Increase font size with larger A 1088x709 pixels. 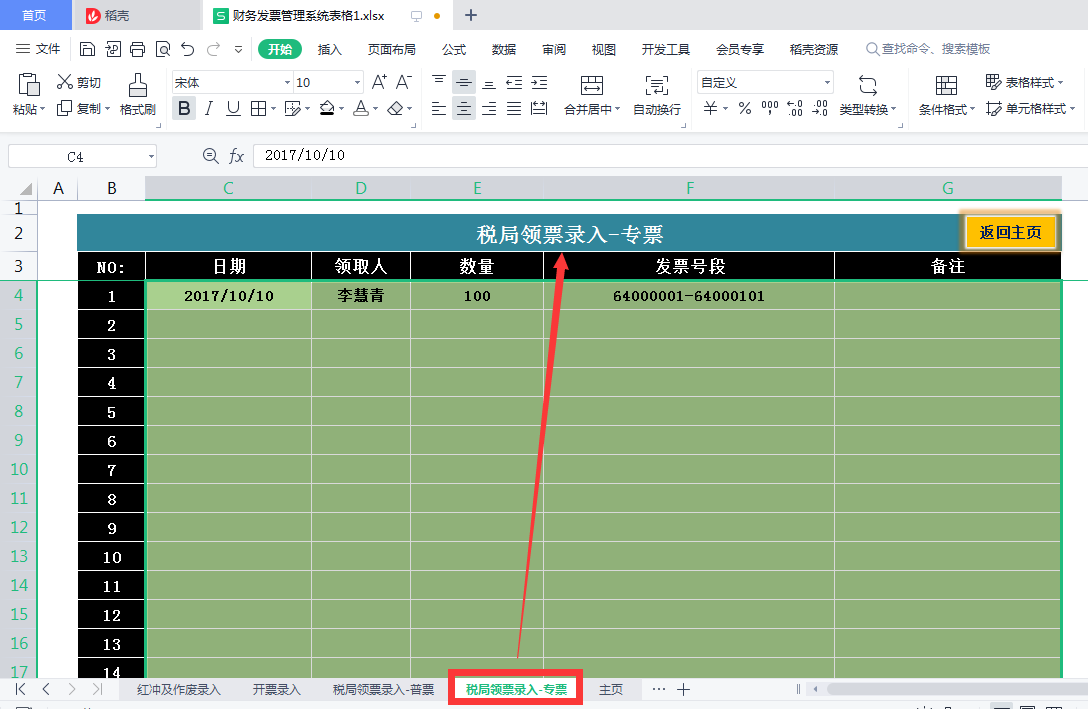point(379,83)
